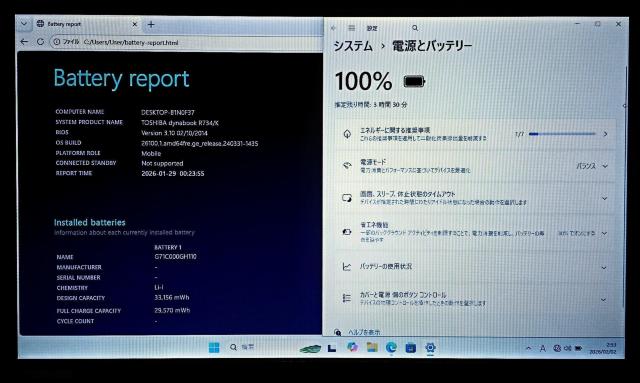Viewport: 640px width, 383px height.
Task: Open a new browser tab
Action: (x=151, y=24)
